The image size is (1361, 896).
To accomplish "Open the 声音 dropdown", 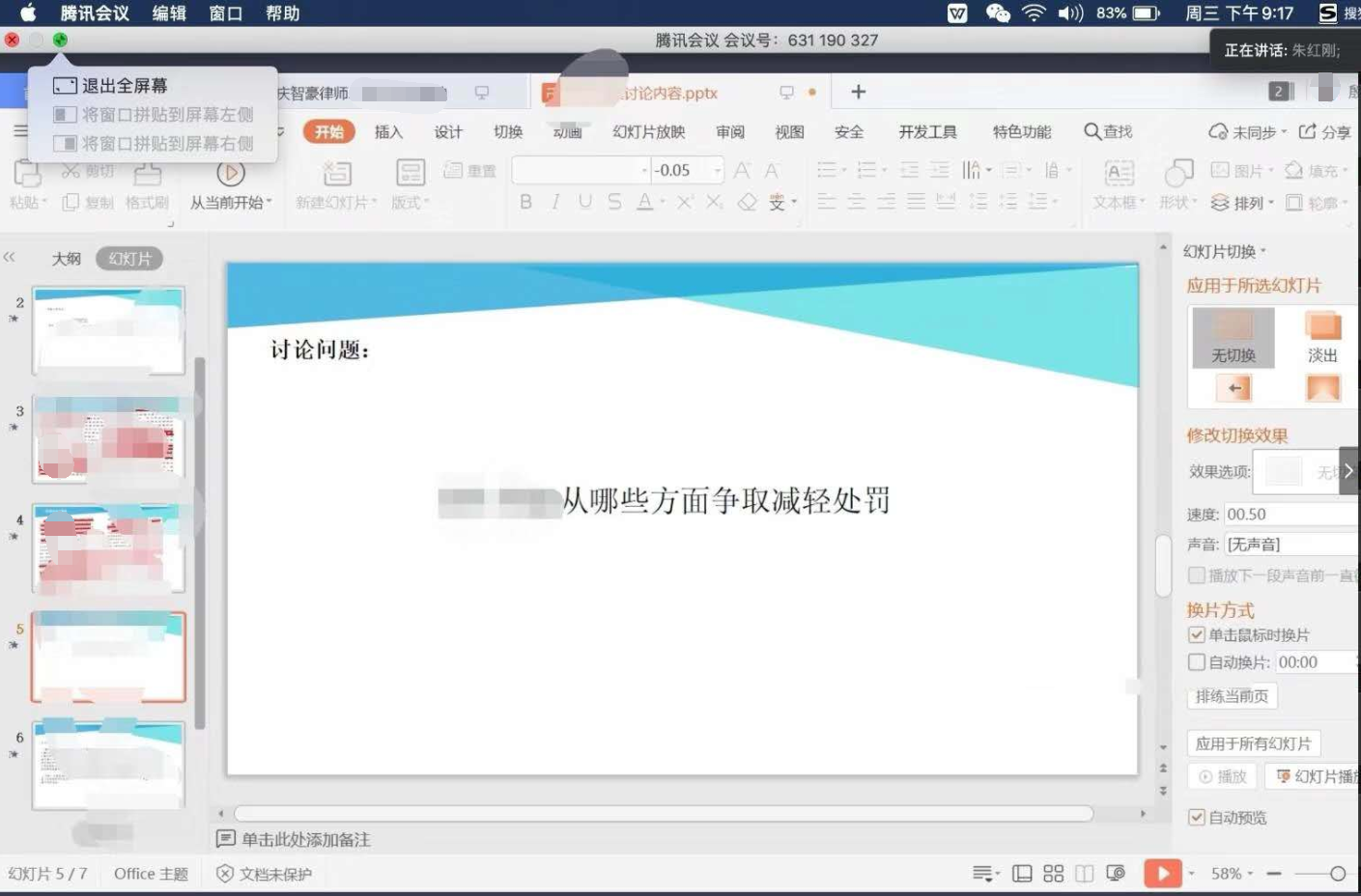I will coord(1290,545).
